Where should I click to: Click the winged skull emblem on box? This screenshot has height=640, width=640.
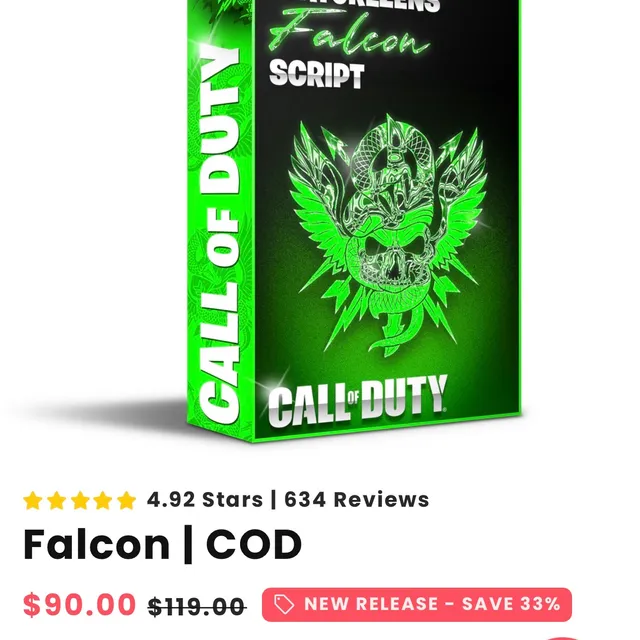(x=388, y=237)
